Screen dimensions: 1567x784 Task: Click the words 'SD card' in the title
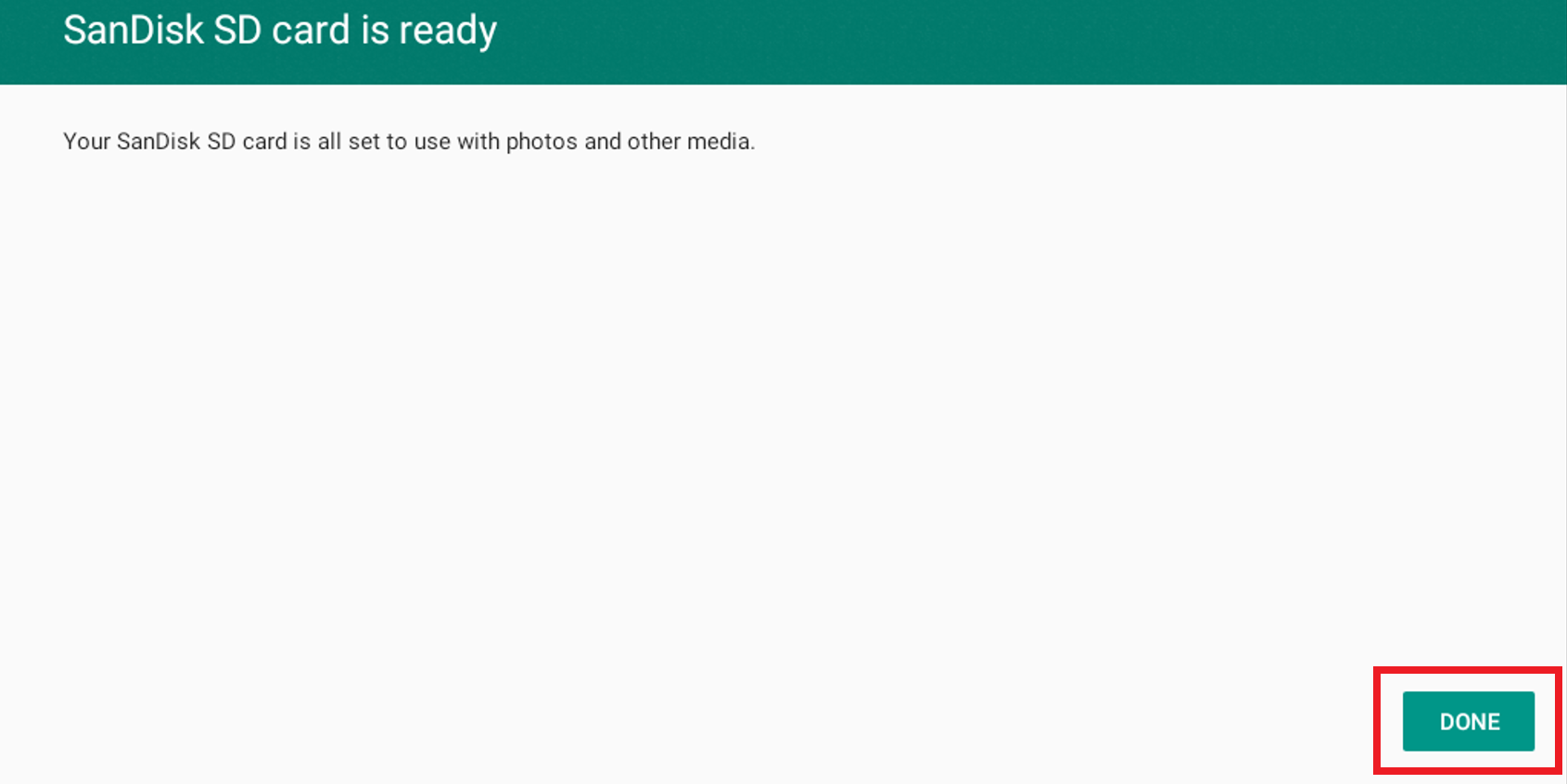(282, 30)
